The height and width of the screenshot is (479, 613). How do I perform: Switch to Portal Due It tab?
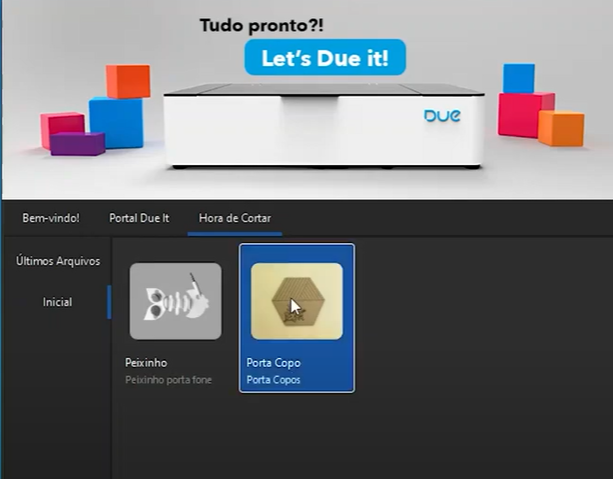[x=139, y=218]
